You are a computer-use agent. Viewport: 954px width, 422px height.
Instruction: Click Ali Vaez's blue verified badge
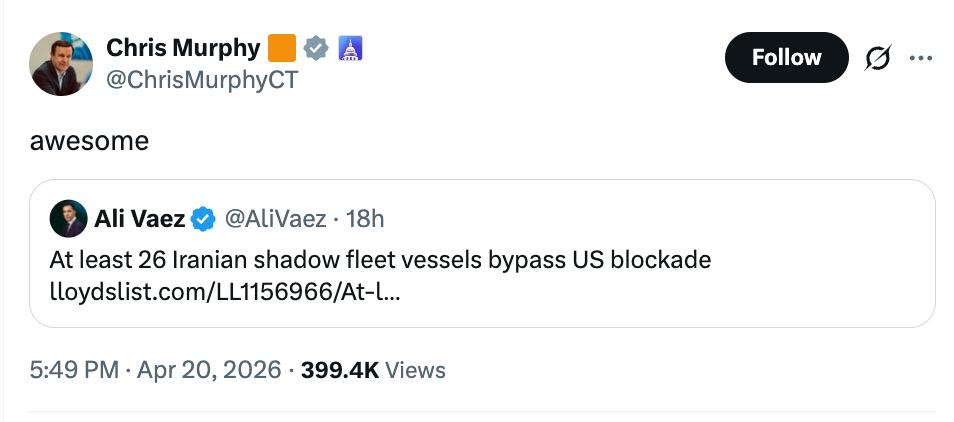(203, 217)
